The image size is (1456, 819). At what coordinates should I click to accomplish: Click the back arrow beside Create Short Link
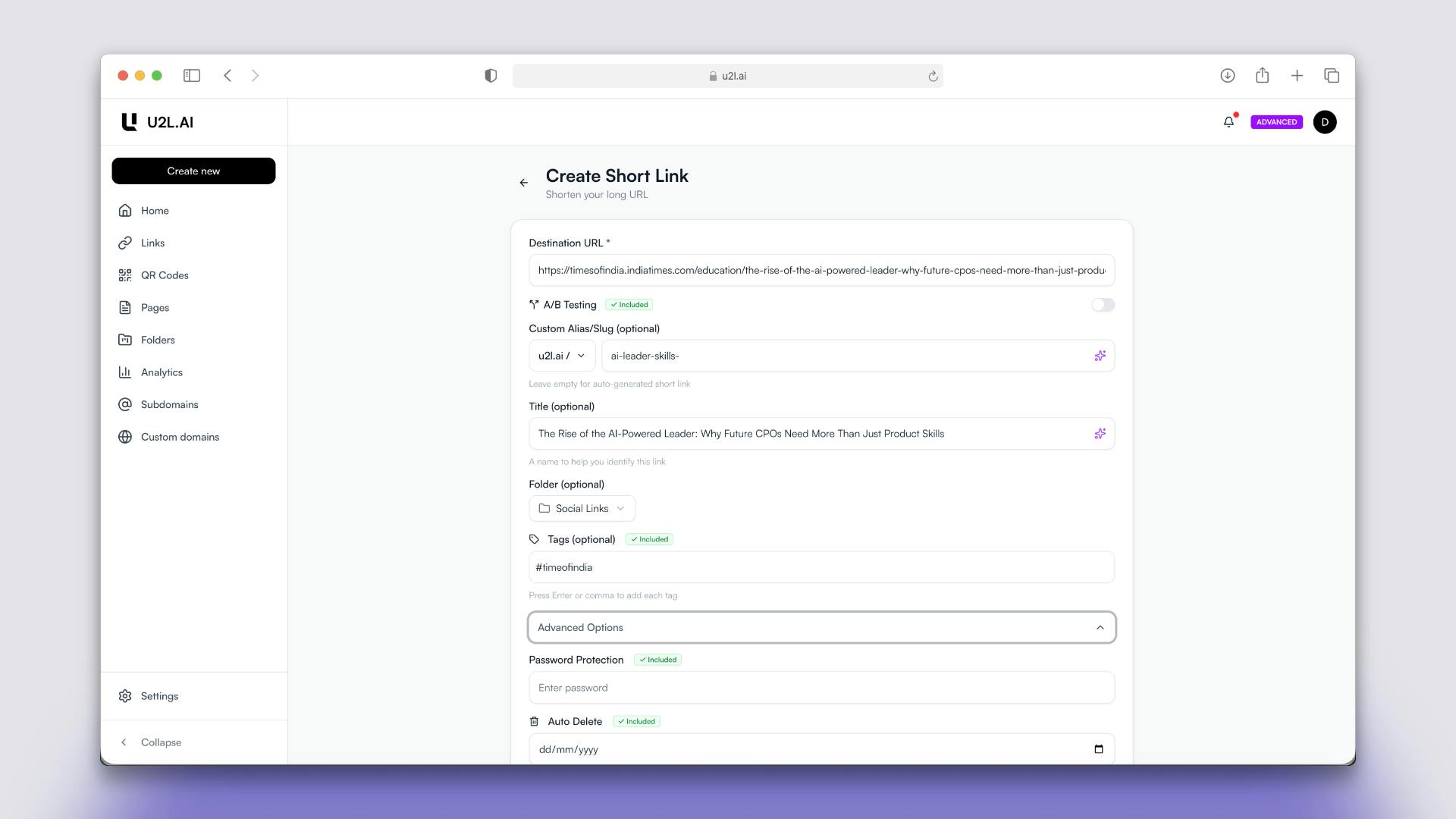tap(523, 183)
